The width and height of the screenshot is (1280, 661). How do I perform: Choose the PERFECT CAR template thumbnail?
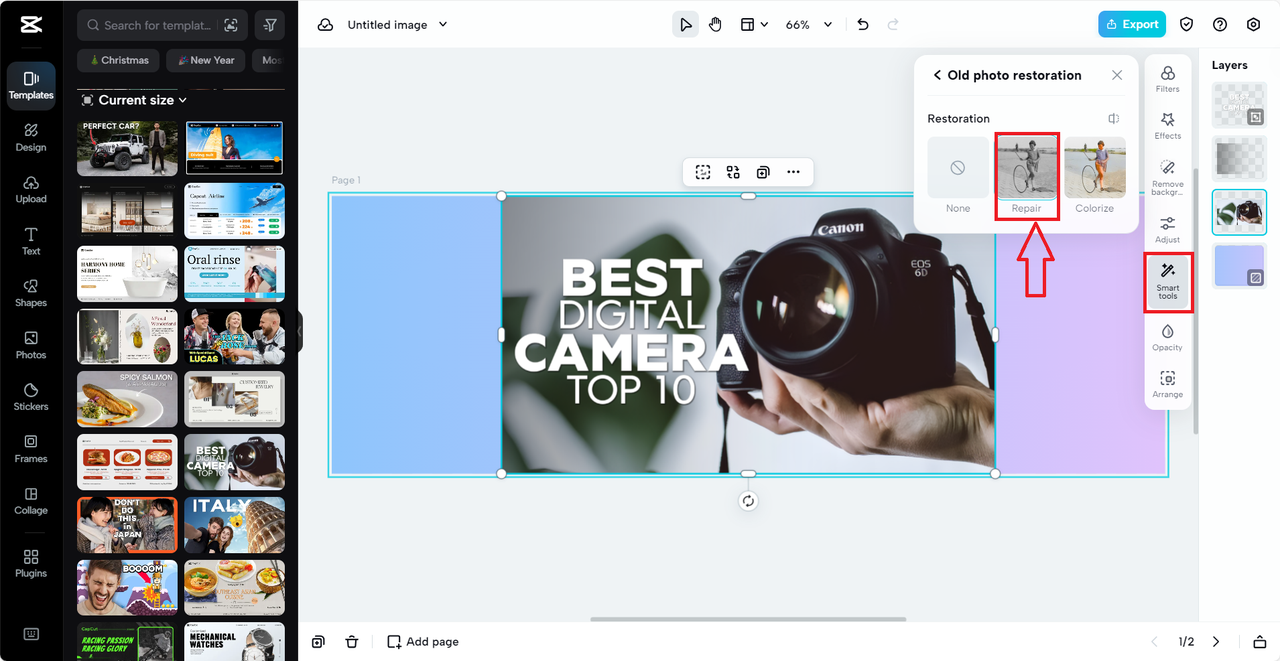[x=127, y=148]
